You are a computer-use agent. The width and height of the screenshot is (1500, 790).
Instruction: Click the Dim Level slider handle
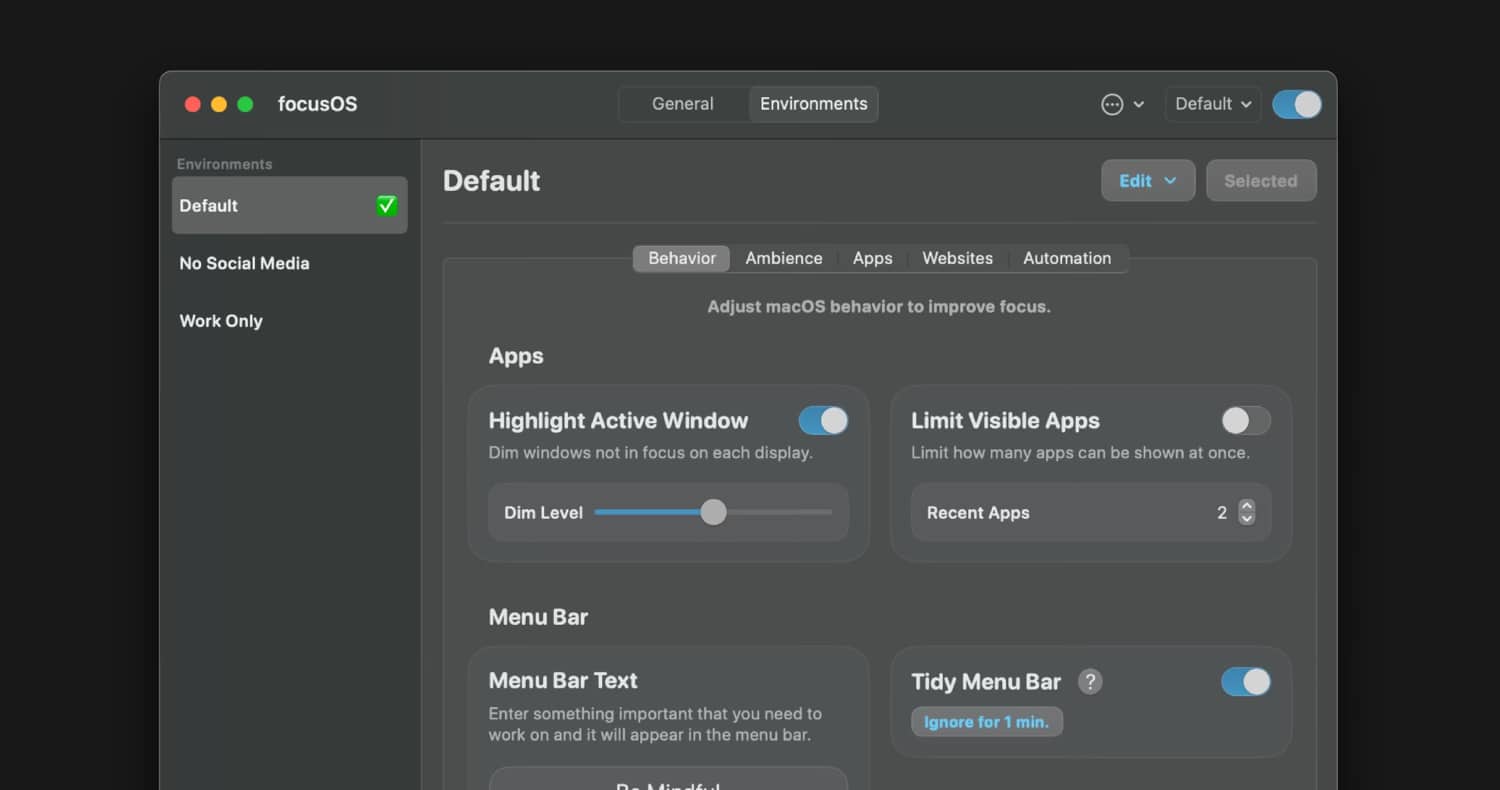(x=713, y=512)
